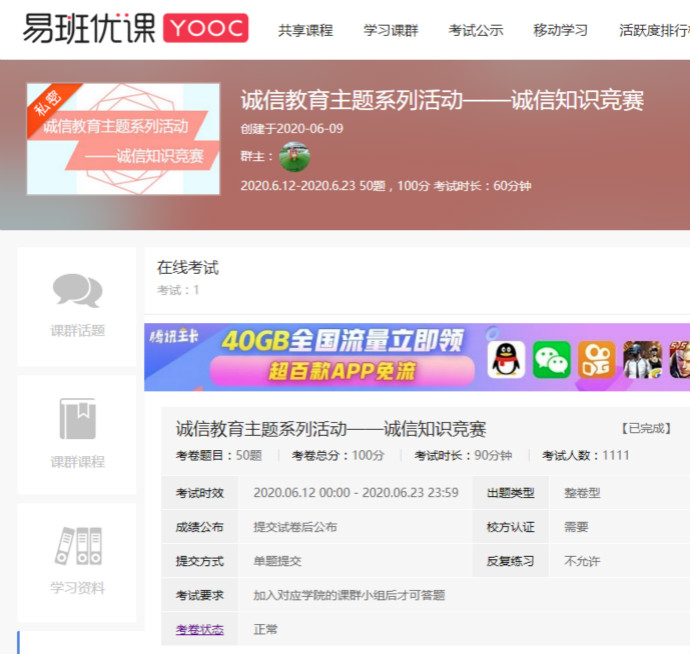The height and width of the screenshot is (654, 690).
Task: Select 移动学习 in top navigation
Action: point(561,30)
